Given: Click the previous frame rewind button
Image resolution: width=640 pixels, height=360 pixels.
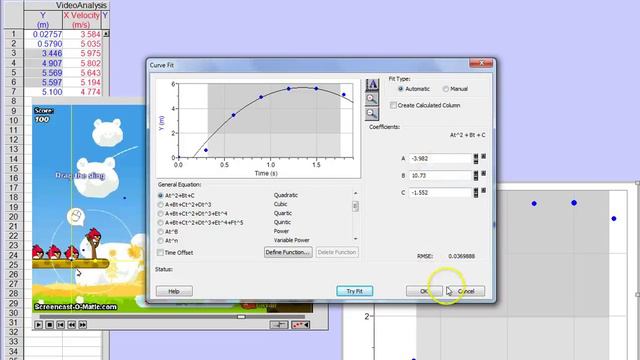Looking at the screenshot, I should coord(71,325).
